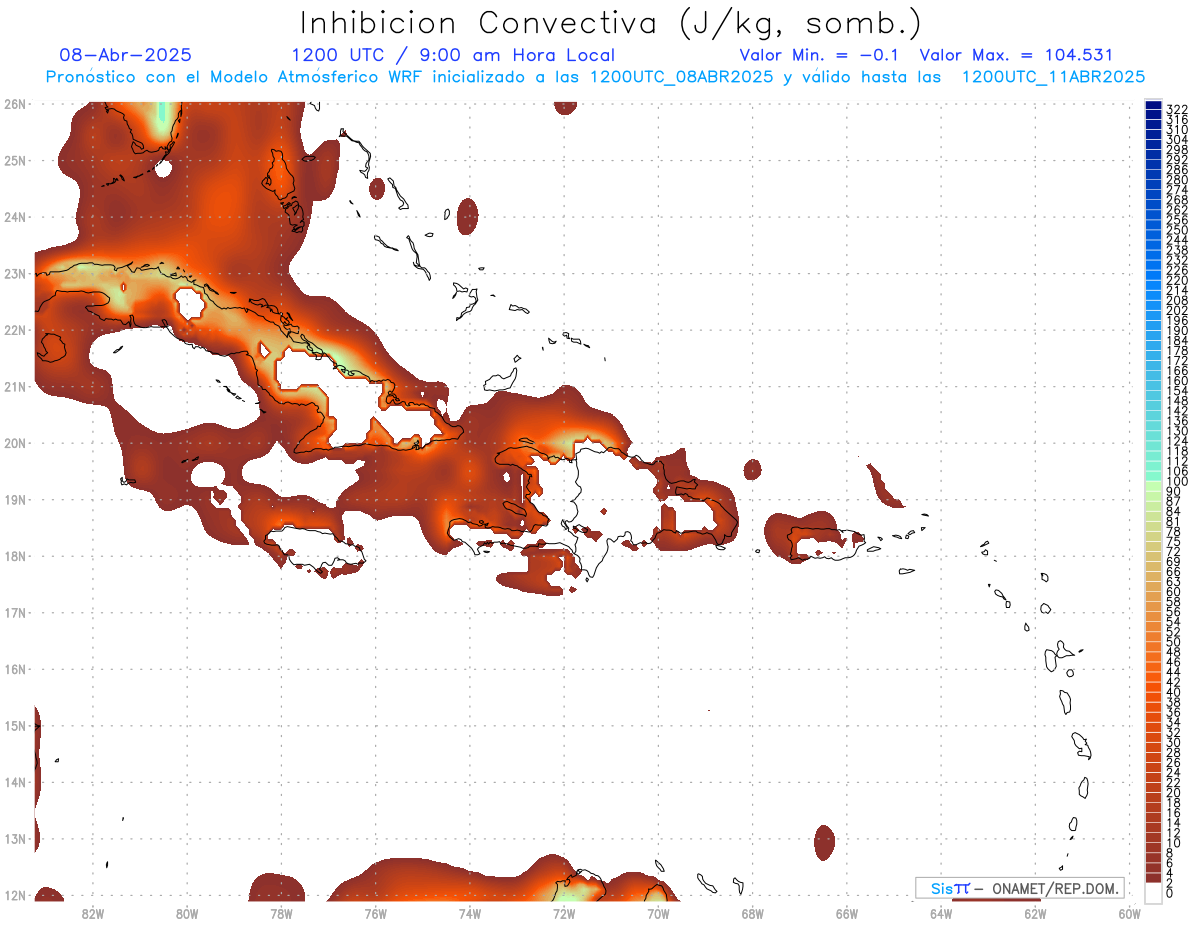Image resolution: width=1200 pixels, height=927 pixels.
Task: Click the '21N' latitude label
Action: click(15, 386)
